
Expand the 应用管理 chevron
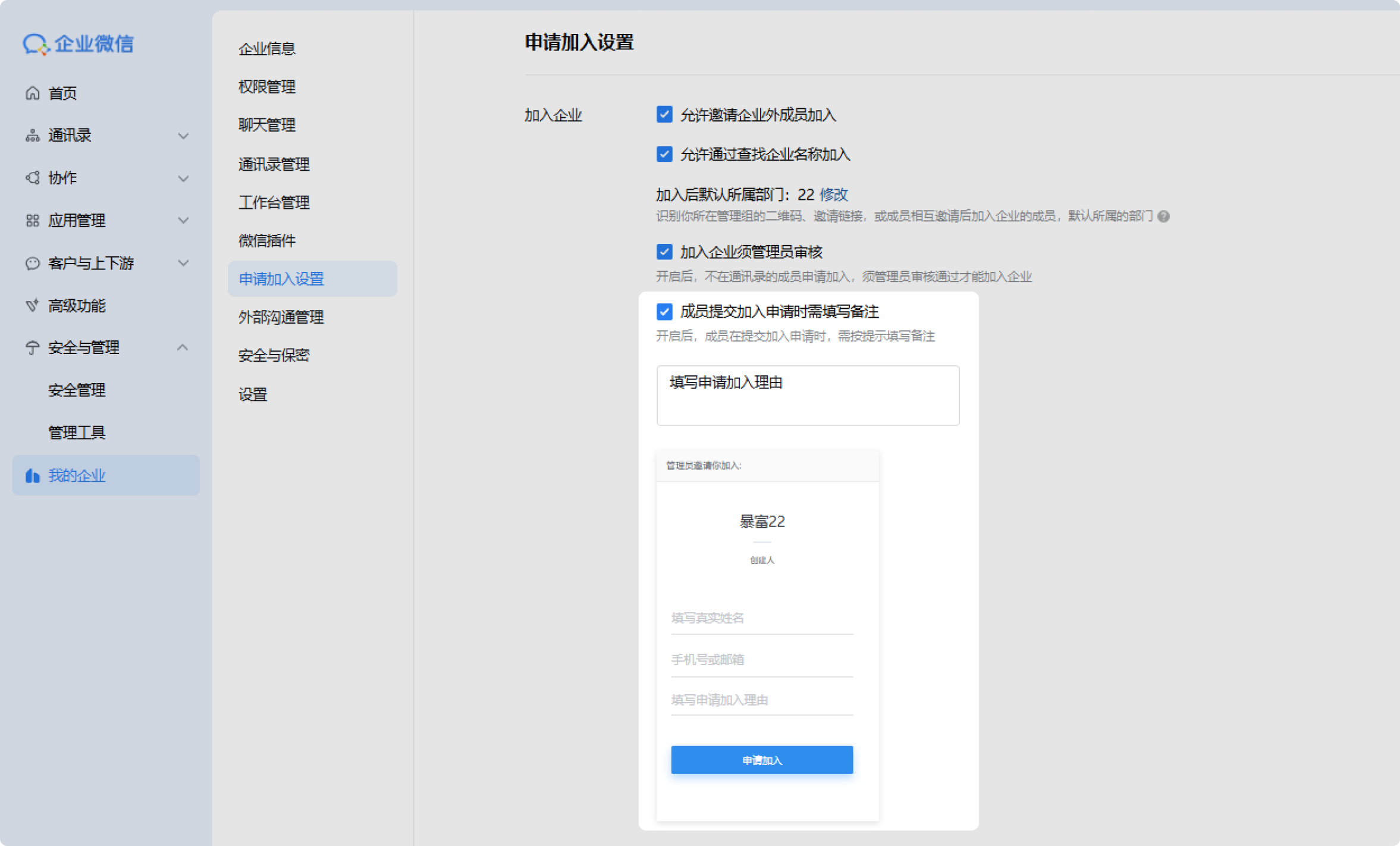pos(183,221)
